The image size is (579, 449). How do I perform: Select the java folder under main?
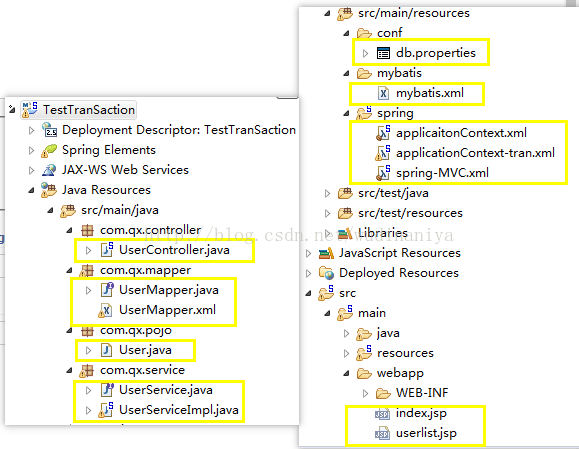(x=388, y=333)
